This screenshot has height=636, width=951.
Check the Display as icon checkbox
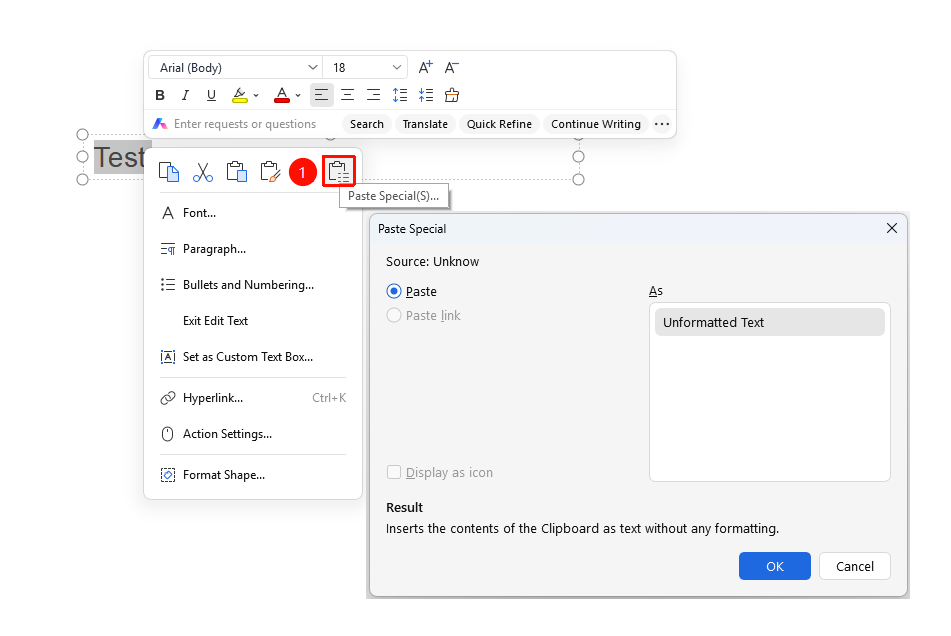click(x=394, y=472)
